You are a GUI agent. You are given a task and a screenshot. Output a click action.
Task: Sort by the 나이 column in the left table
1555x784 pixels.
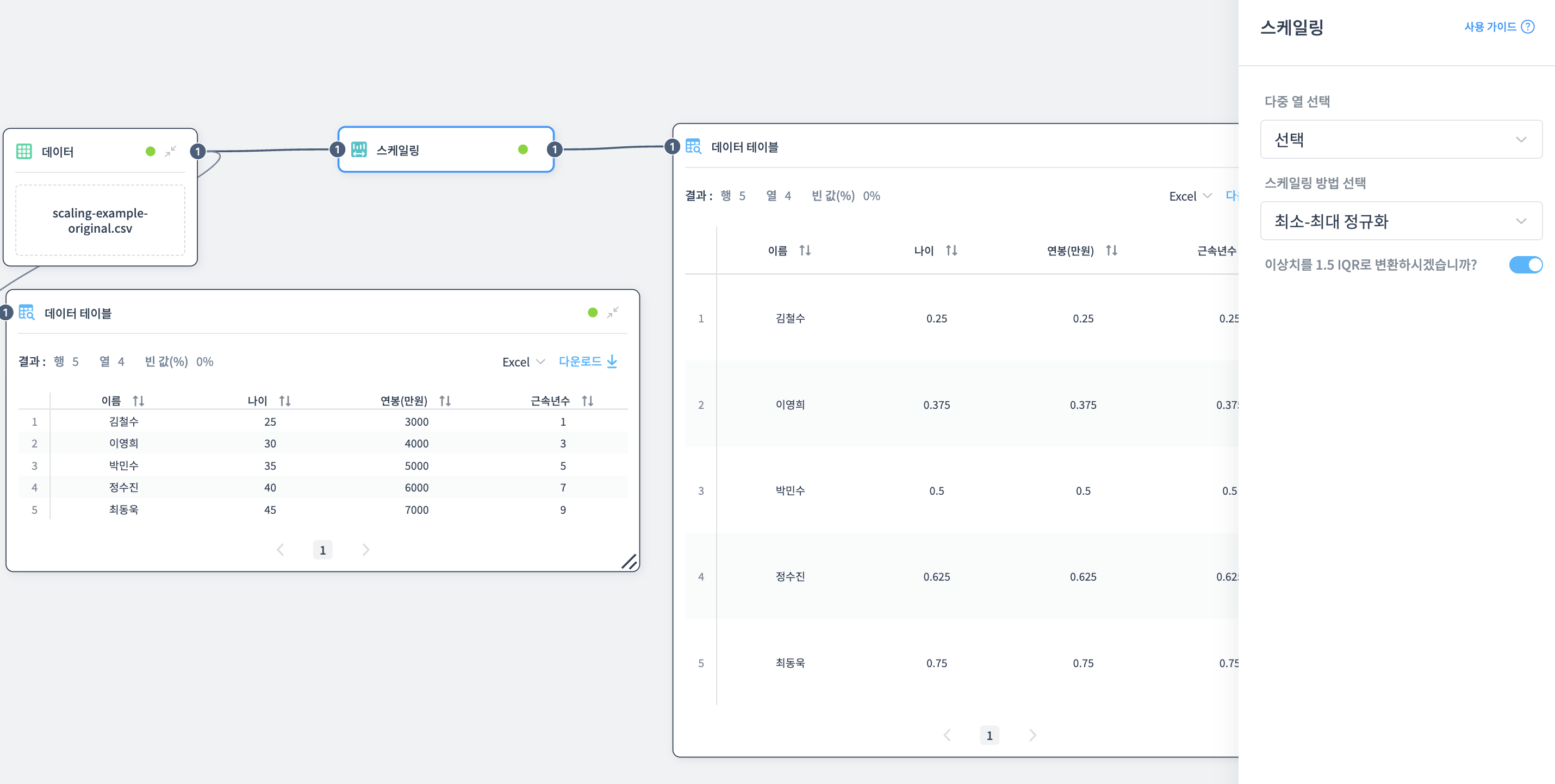[285, 401]
